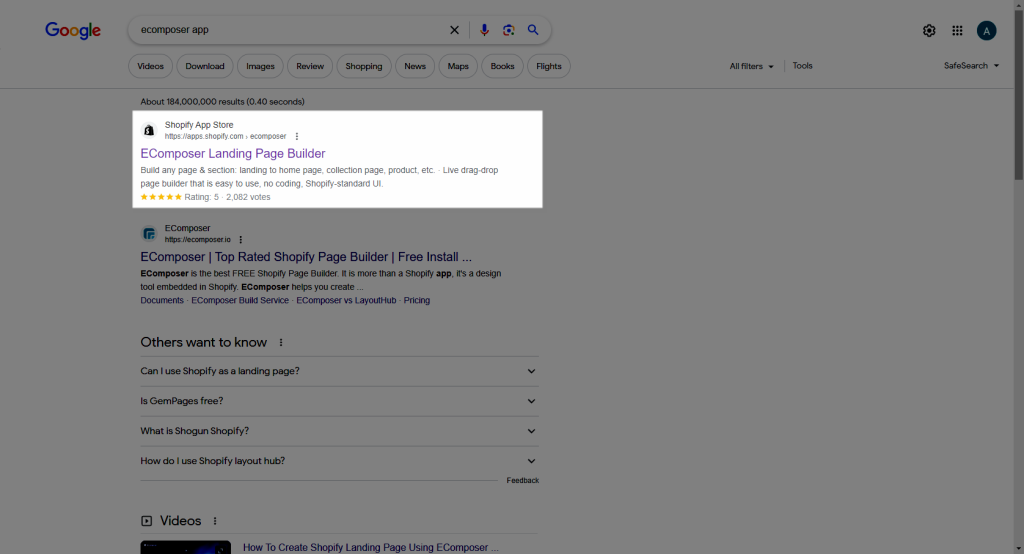
Task: Expand 'Can I use Shopify as a landing page?'
Action: (x=340, y=371)
